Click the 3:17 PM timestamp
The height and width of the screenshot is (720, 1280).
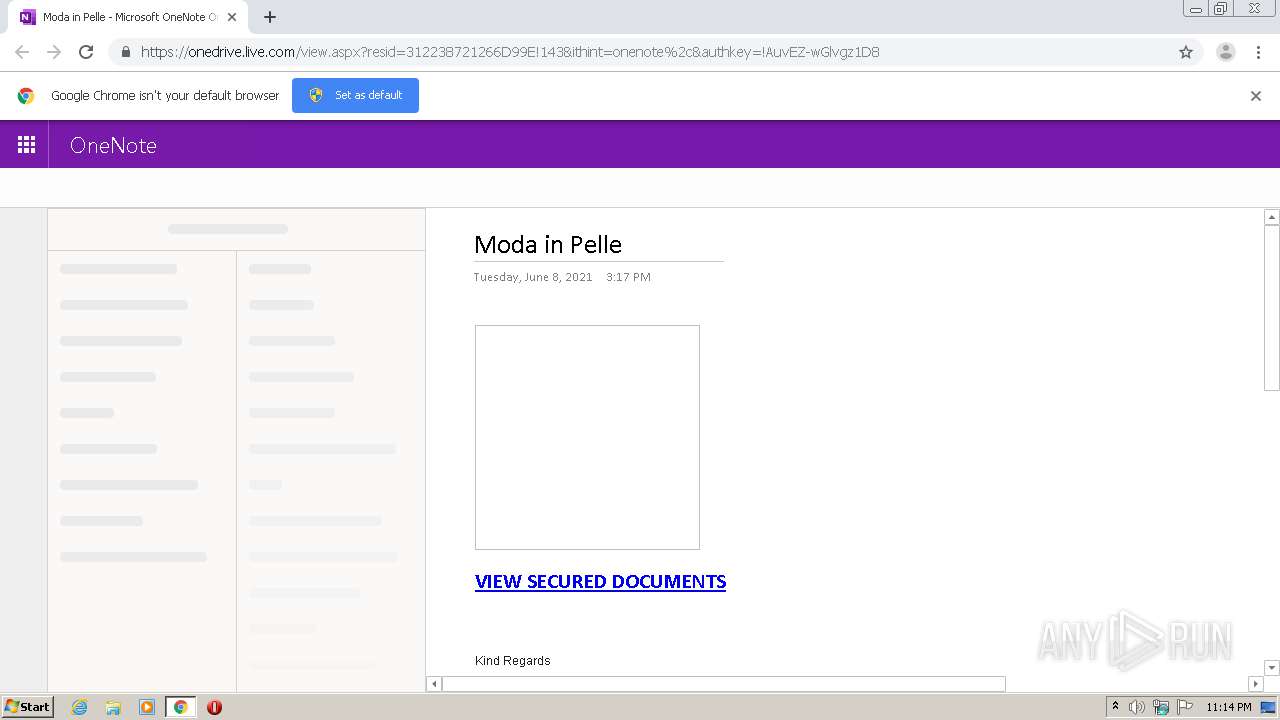point(628,277)
